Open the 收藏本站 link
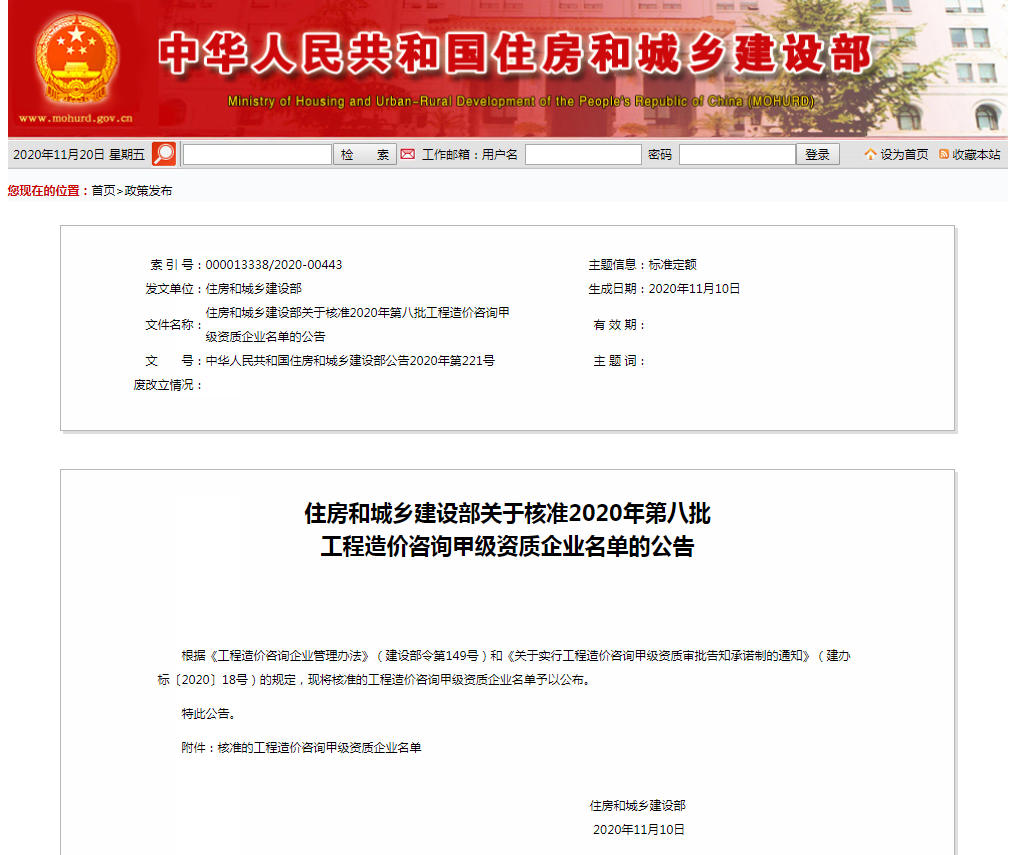Image resolution: width=1024 pixels, height=855 pixels. click(976, 155)
